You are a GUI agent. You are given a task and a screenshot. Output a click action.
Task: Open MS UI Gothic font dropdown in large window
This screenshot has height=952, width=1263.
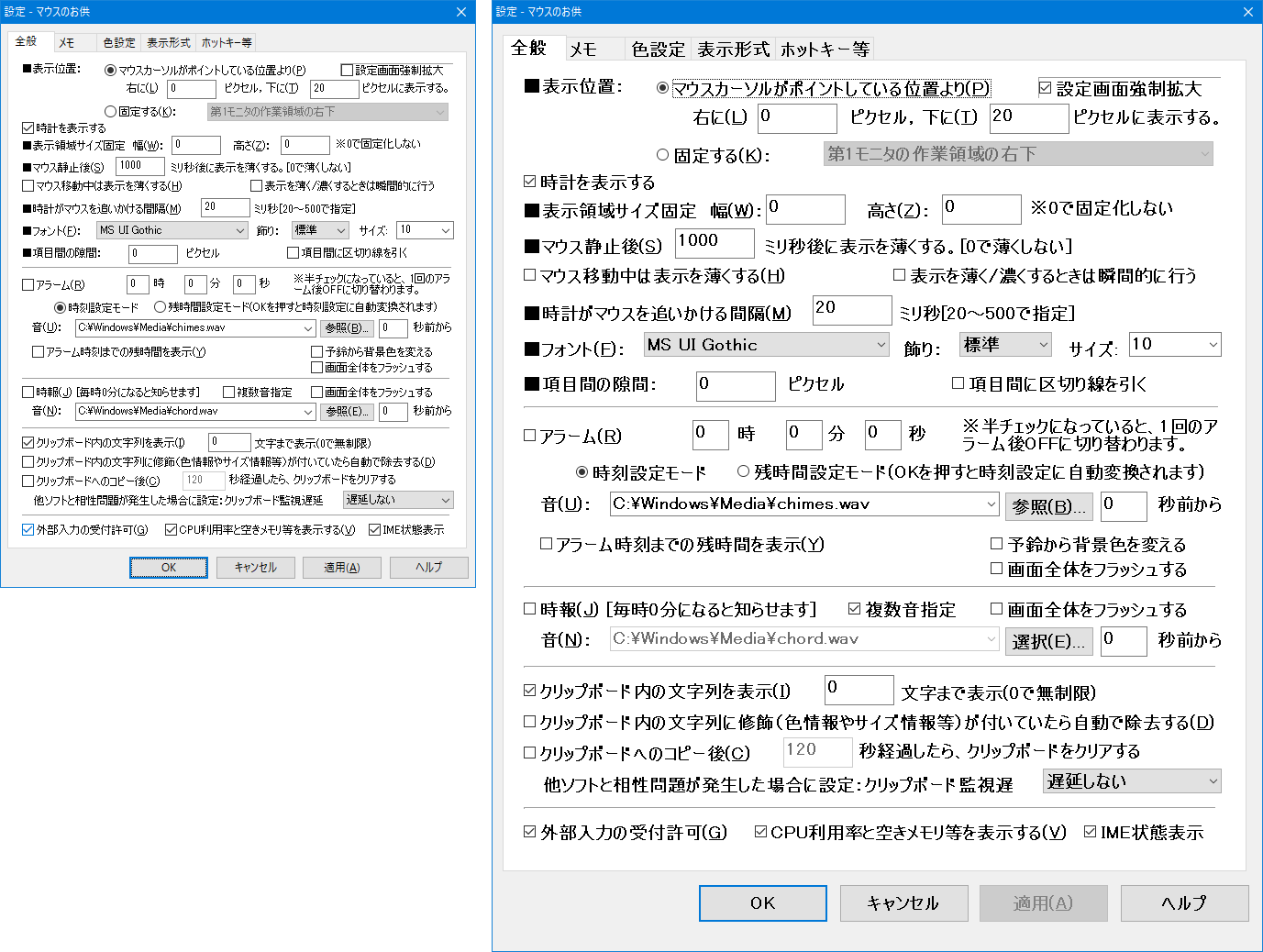[767, 345]
